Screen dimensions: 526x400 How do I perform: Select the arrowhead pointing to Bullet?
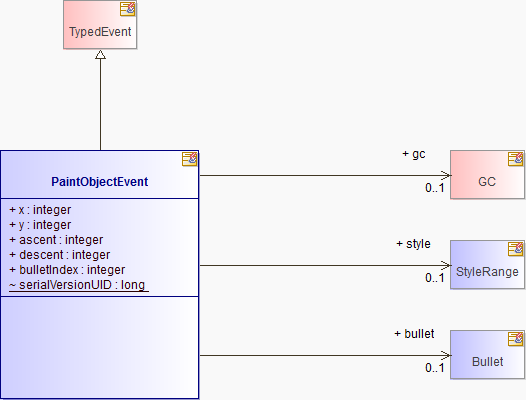(x=446, y=355)
